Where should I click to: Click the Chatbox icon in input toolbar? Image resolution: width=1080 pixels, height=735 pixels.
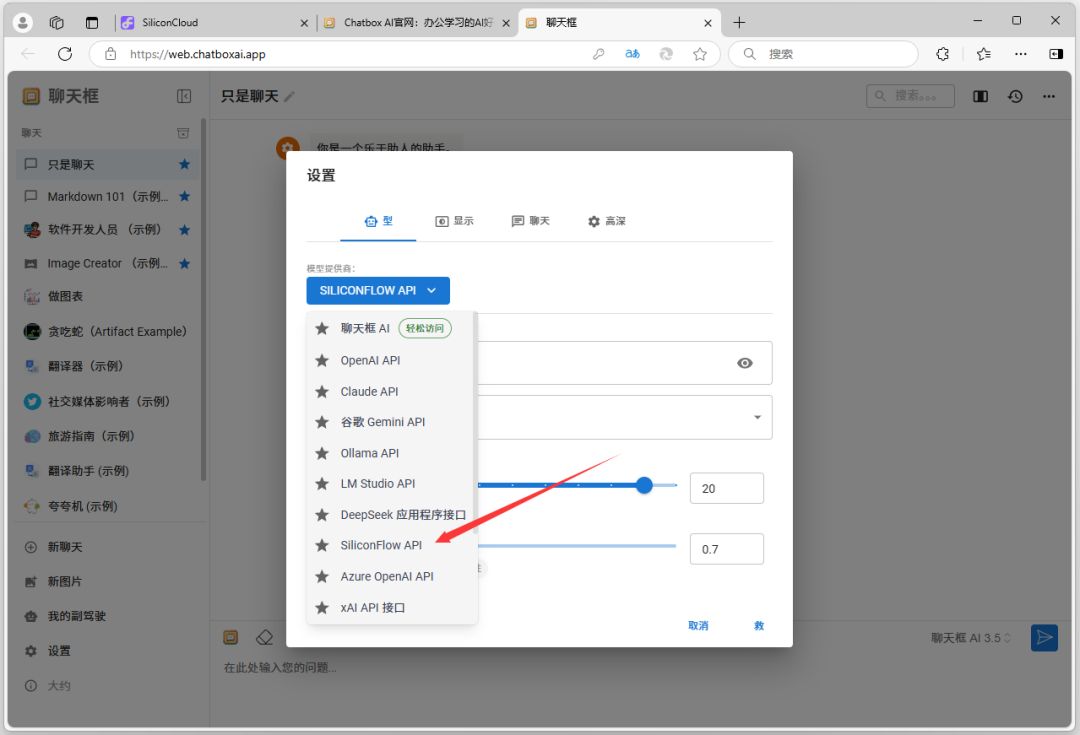231,638
